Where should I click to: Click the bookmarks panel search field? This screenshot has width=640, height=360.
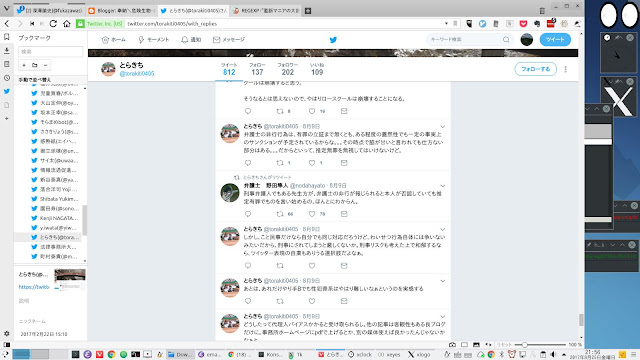pyautogui.click(x=51, y=51)
